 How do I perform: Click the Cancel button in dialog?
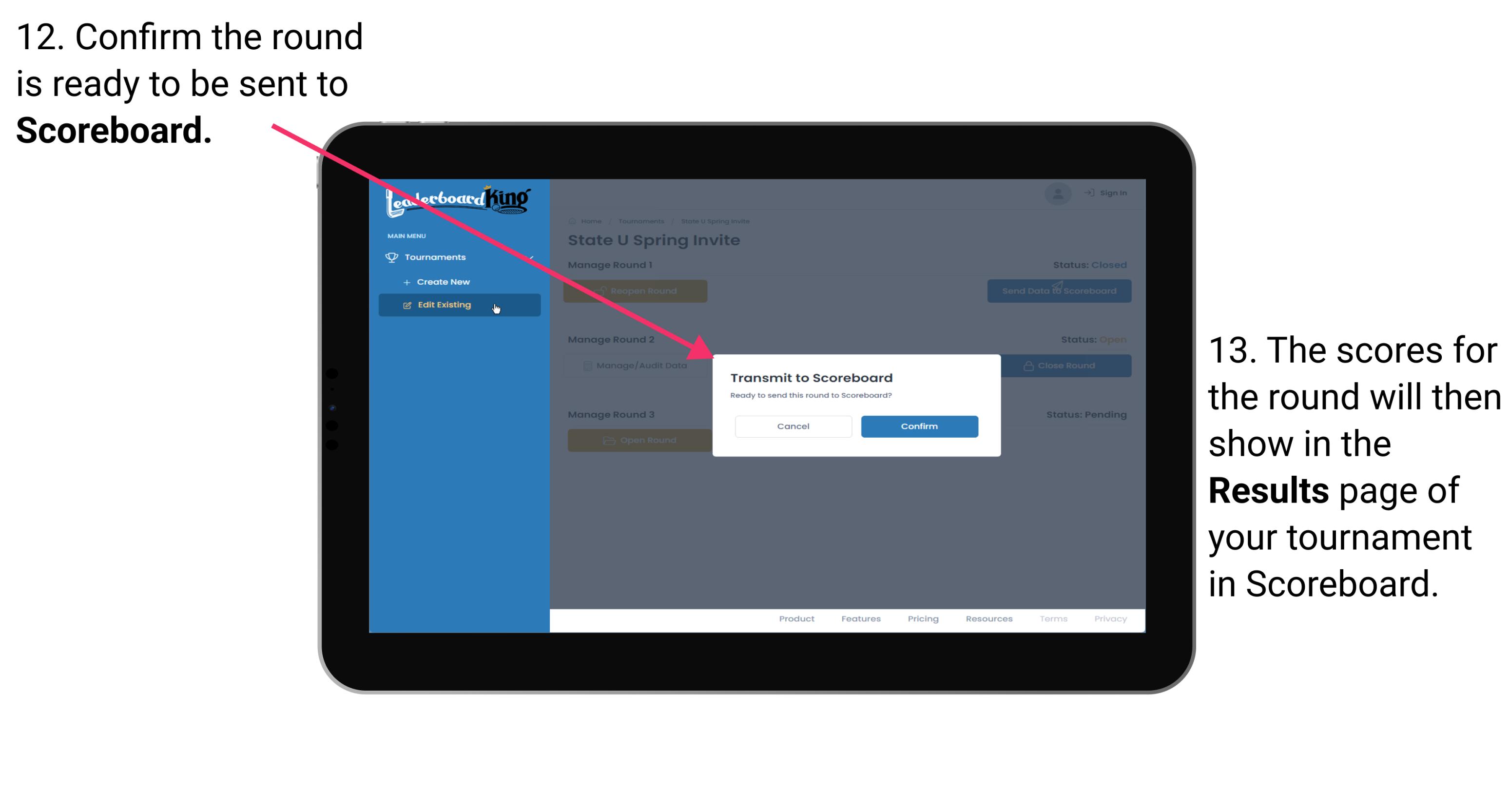point(793,425)
